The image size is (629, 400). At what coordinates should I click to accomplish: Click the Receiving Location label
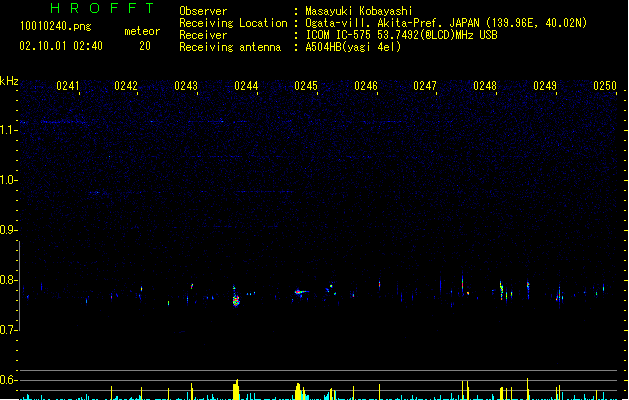233,23
